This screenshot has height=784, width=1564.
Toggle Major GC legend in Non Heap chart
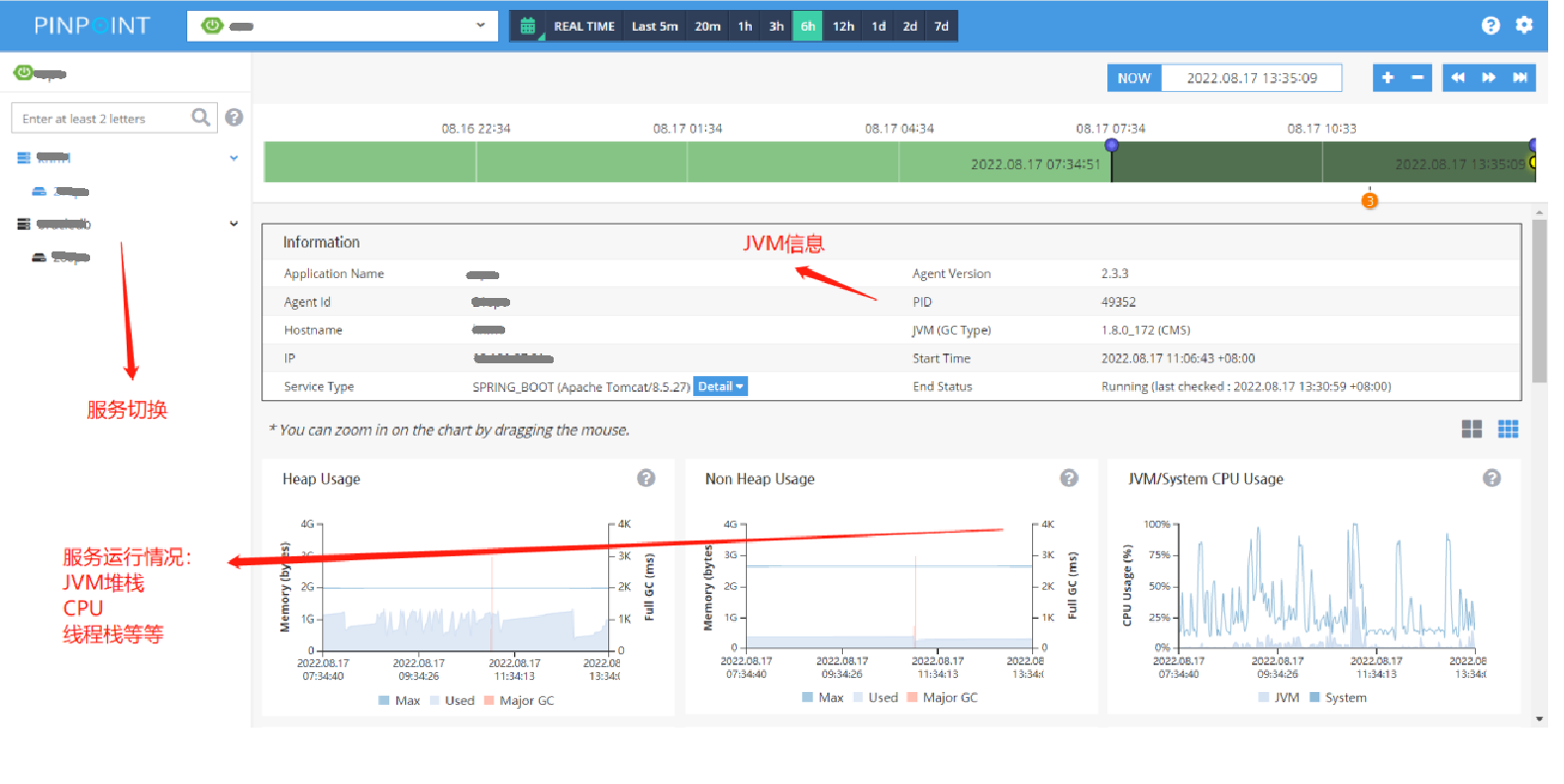(942, 698)
